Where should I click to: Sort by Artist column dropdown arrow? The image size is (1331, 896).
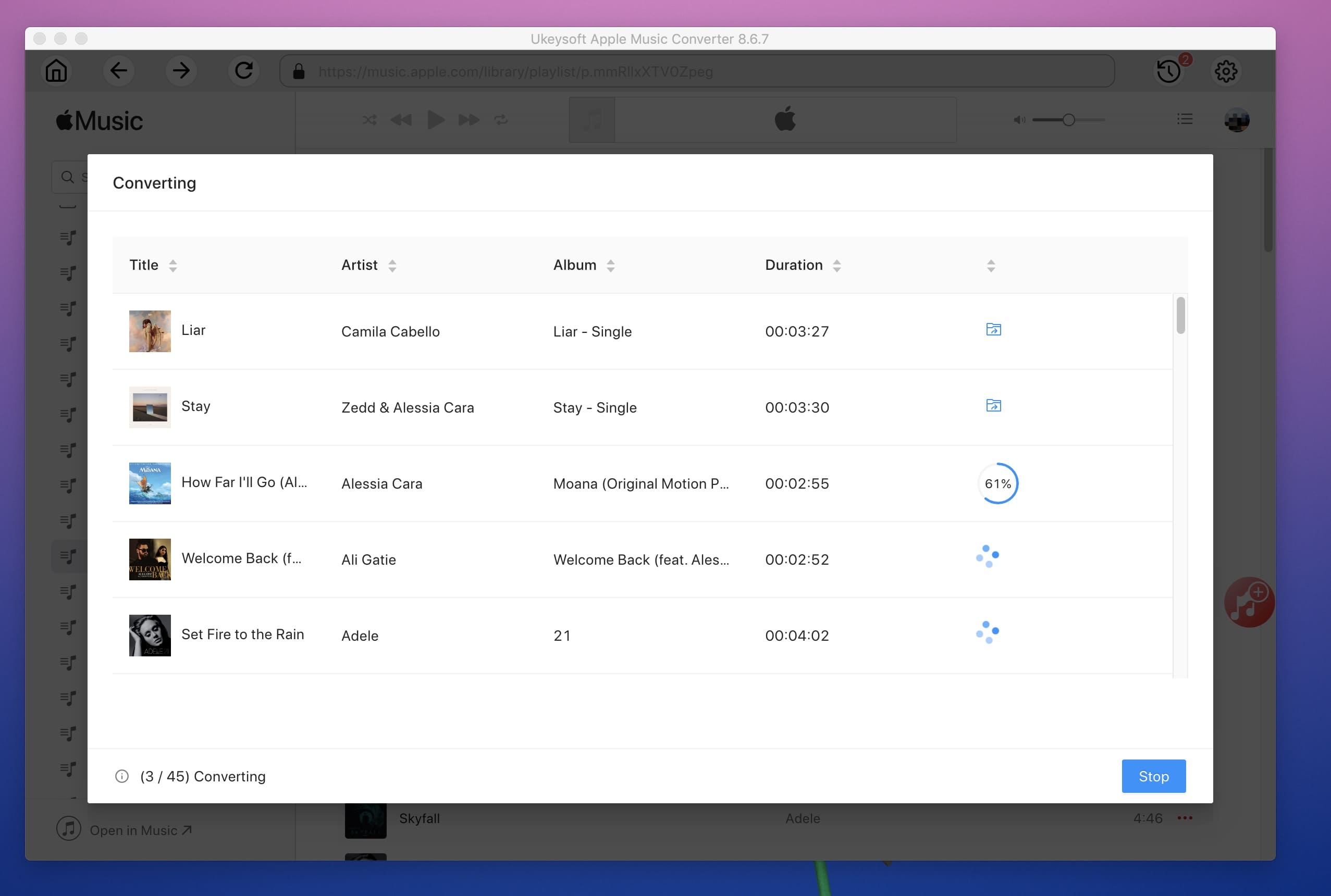[391, 265]
